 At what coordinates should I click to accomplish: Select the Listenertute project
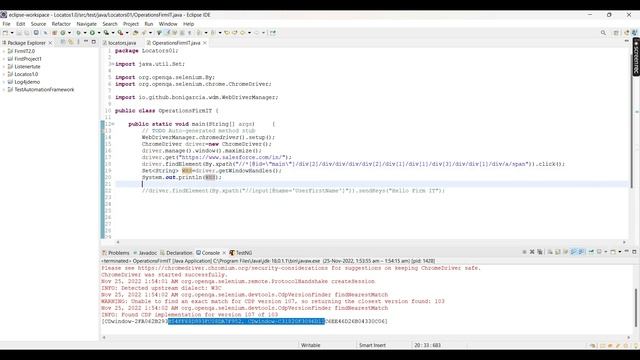pyautogui.click(x=27, y=67)
